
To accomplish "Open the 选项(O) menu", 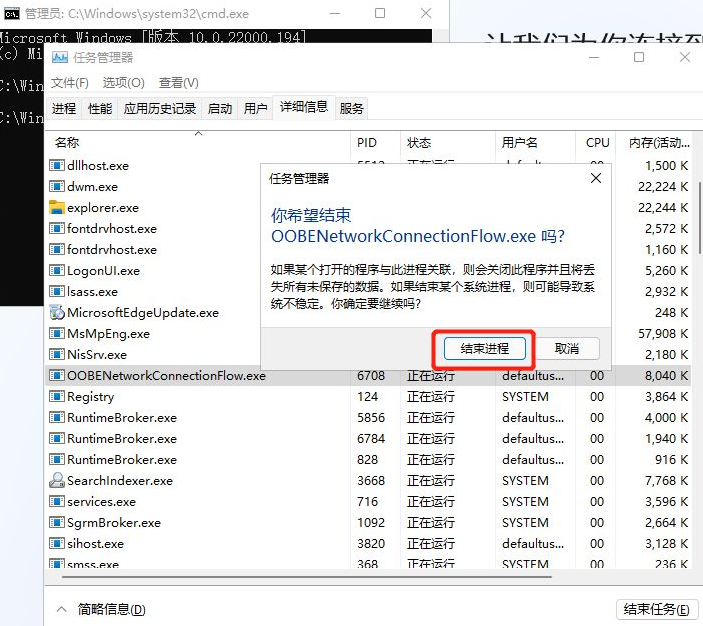I will pos(124,83).
